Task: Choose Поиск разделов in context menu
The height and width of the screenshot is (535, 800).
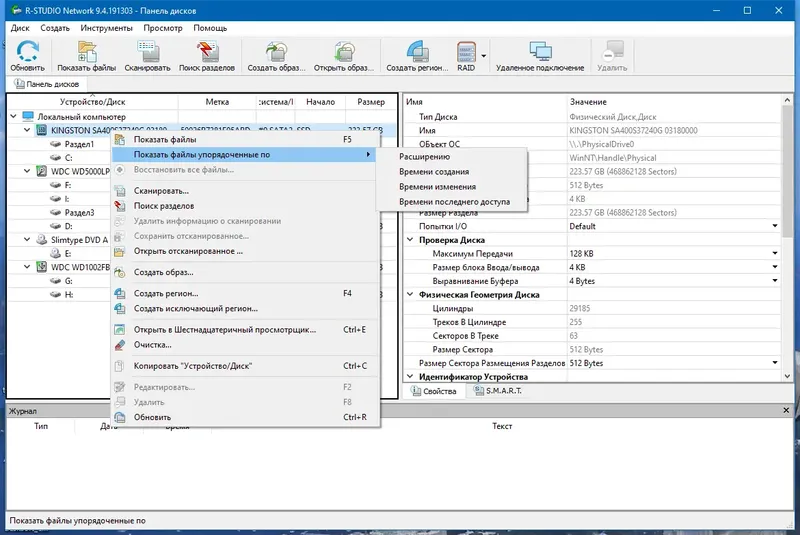Action: pyautogui.click(x=245, y=206)
